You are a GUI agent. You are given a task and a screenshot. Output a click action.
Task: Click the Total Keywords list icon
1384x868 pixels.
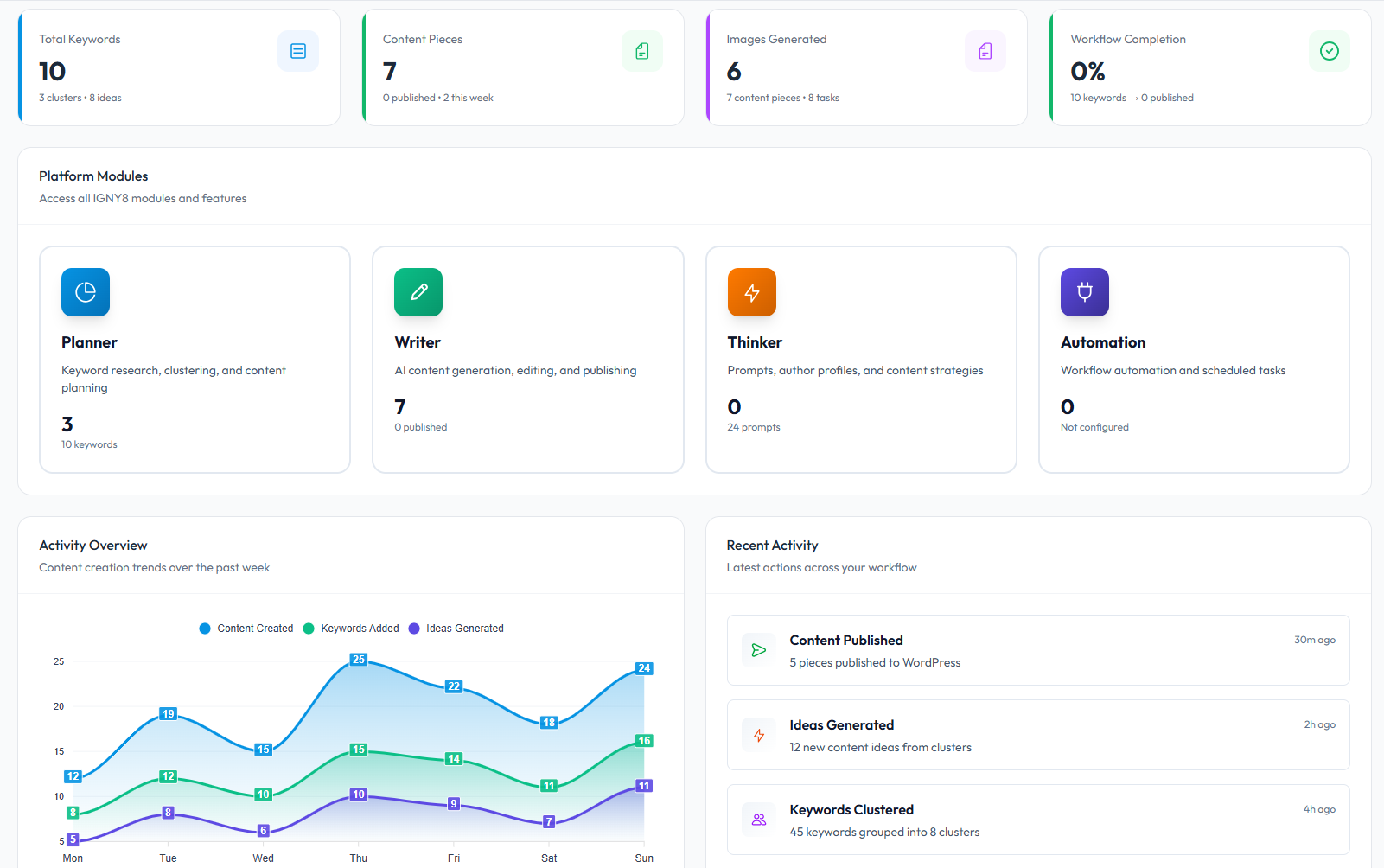pyautogui.click(x=298, y=51)
